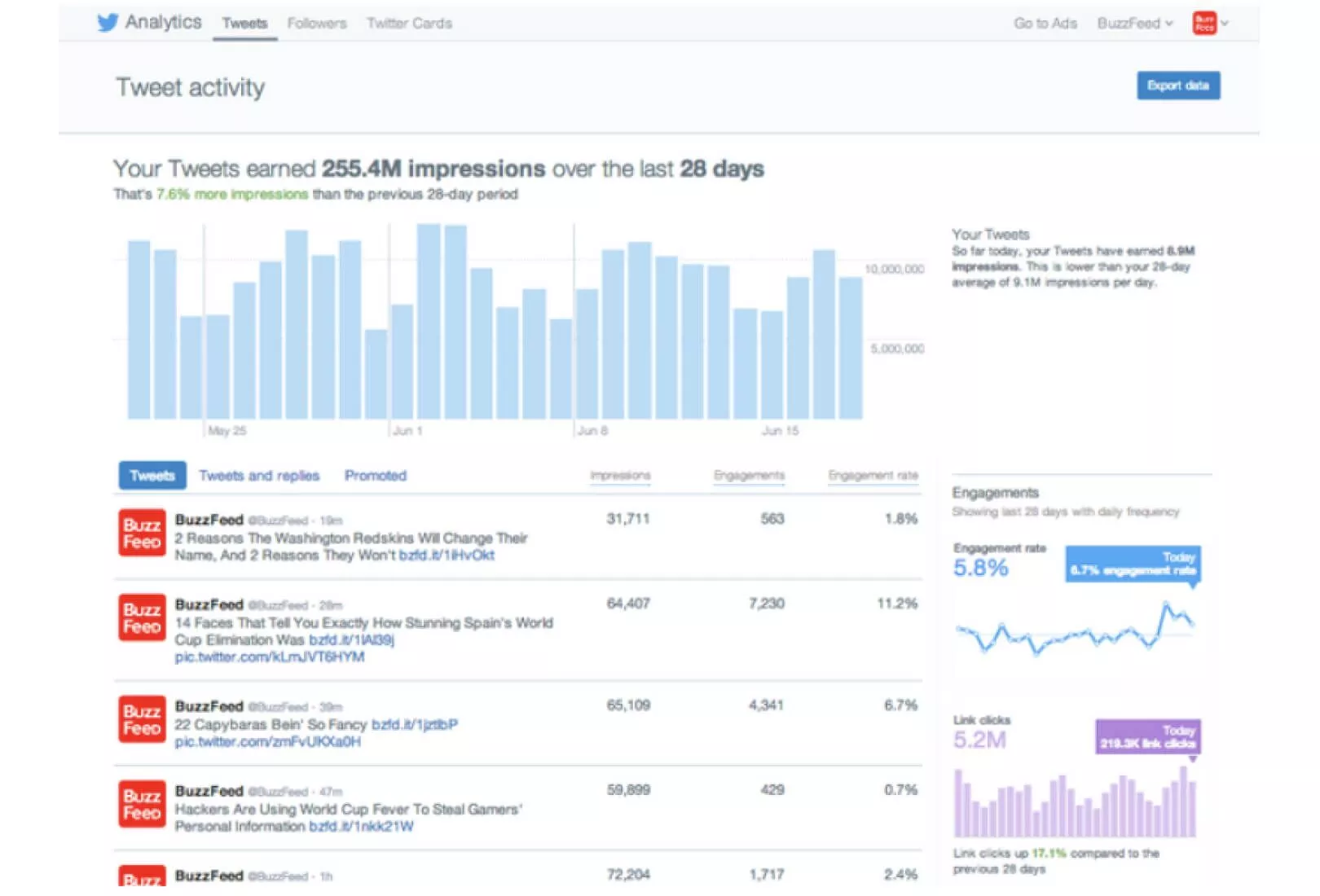Open link bzfd.it/1iHvOkt in Redskins tweet
1320x896 pixels.
pos(447,555)
